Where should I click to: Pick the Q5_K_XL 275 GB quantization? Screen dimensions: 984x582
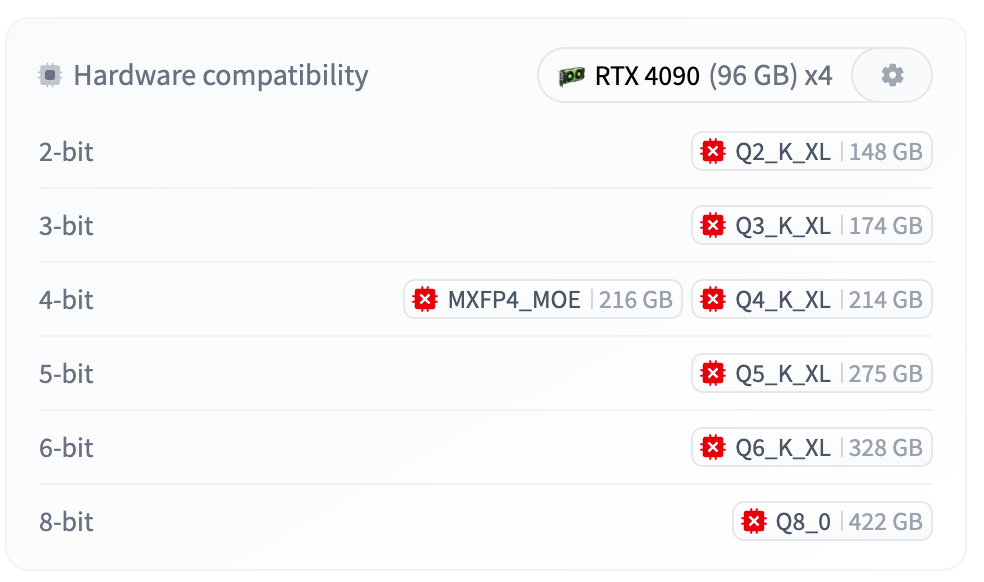[x=812, y=374]
